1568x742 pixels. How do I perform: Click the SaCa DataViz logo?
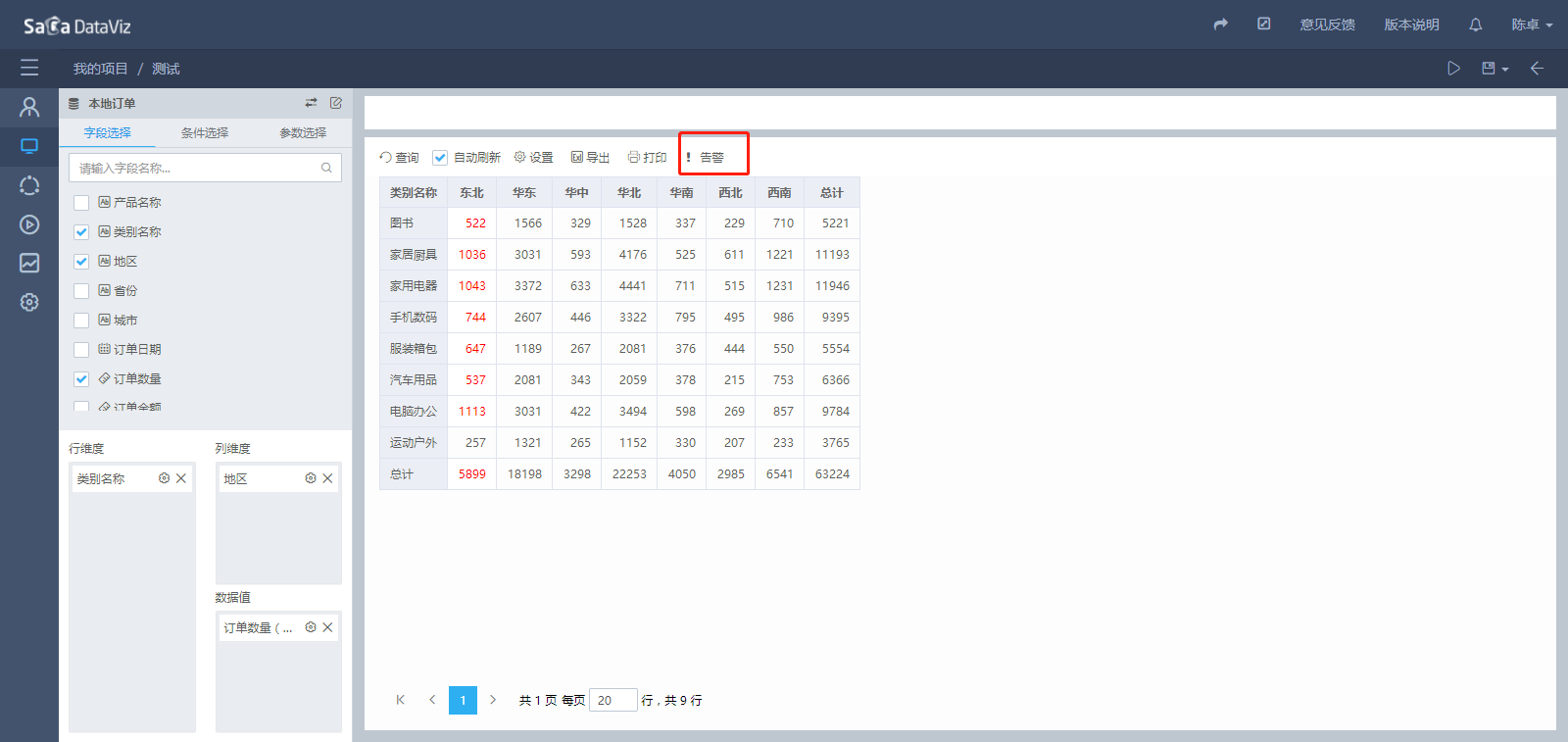click(77, 25)
